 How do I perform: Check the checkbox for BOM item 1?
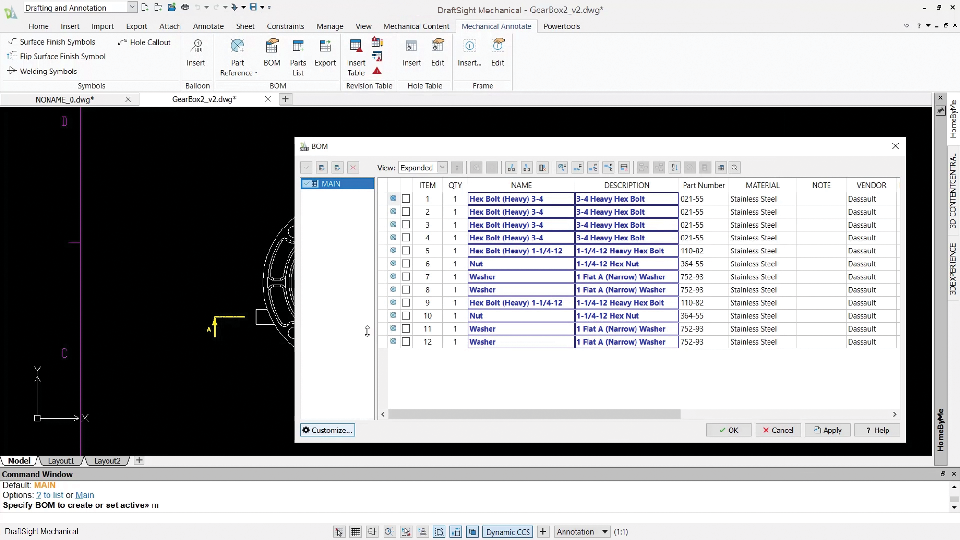click(406, 199)
